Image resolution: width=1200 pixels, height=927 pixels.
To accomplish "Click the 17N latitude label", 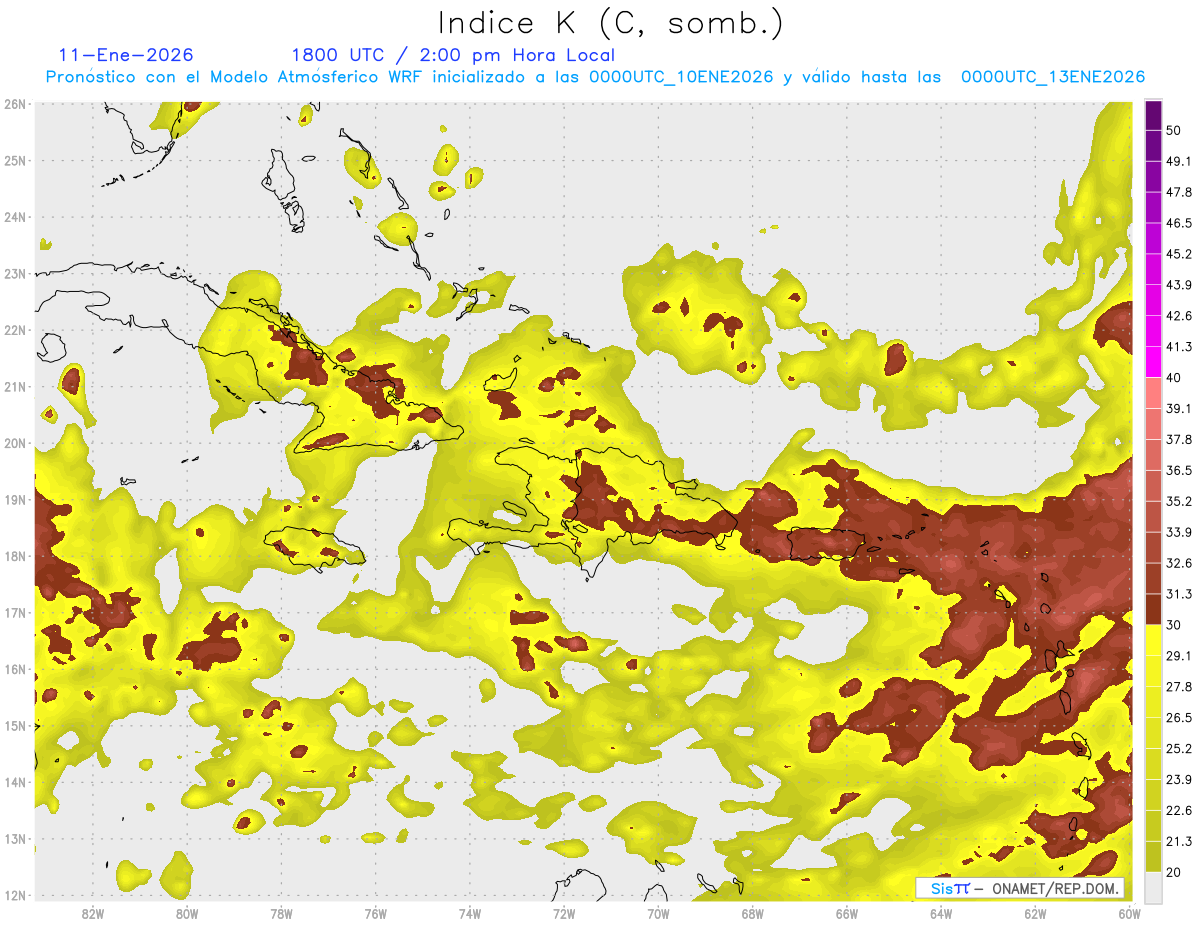I will pos(15,612).
